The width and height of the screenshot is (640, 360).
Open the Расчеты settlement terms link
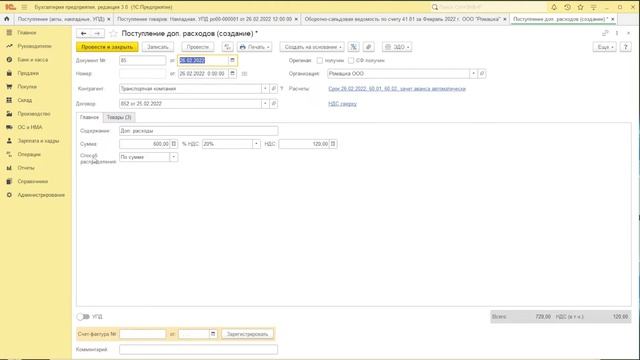397,89
